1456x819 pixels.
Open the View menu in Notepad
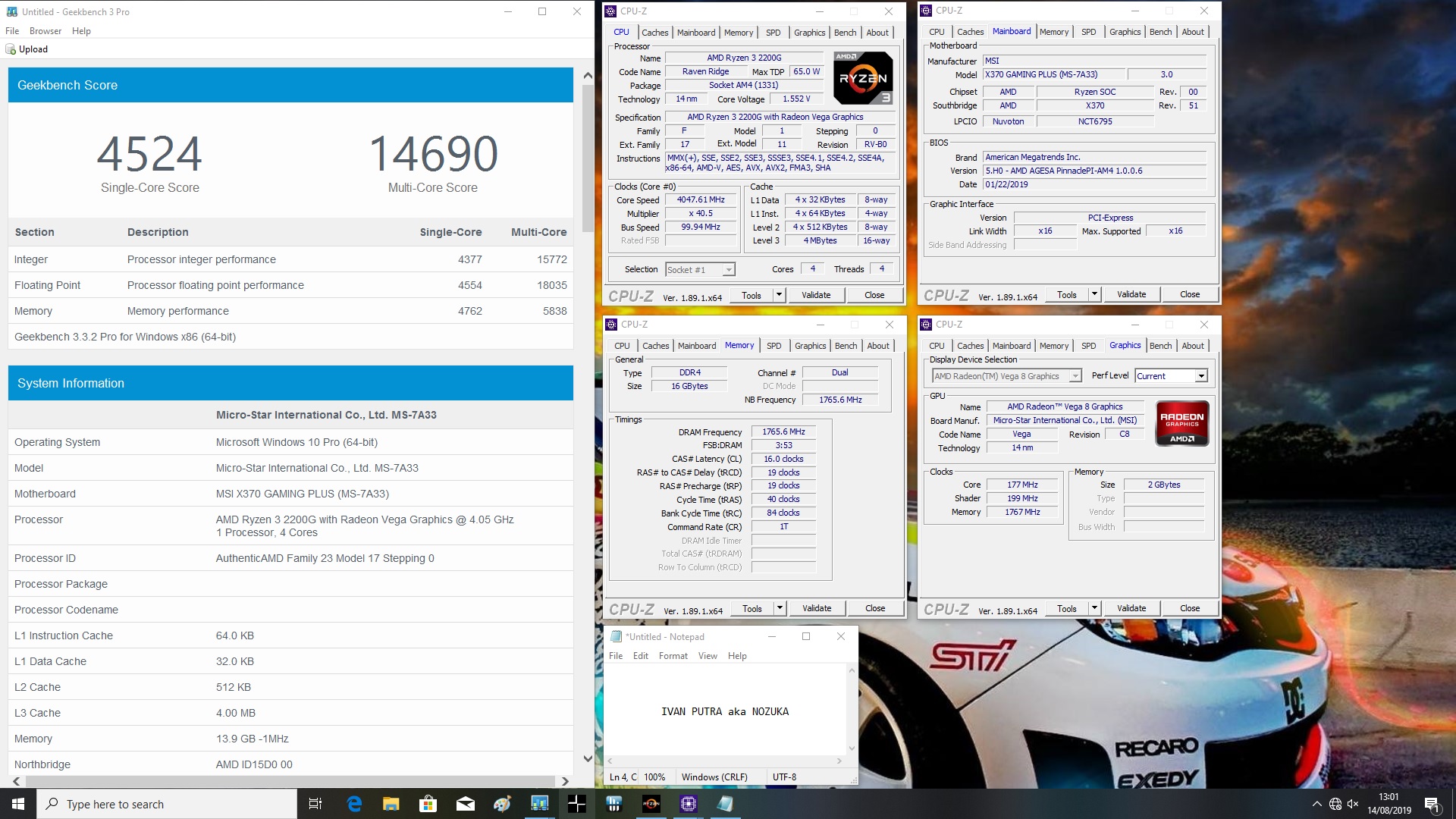[x=708, y=656]
